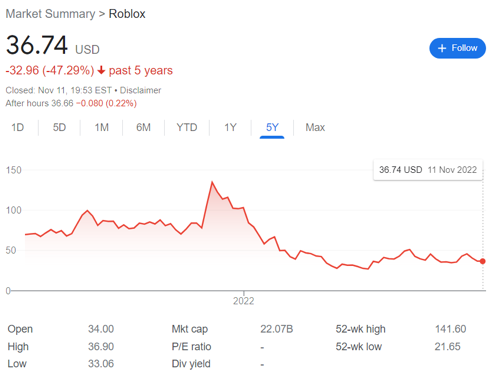Select the 1D time range tab

pos(18,127)
